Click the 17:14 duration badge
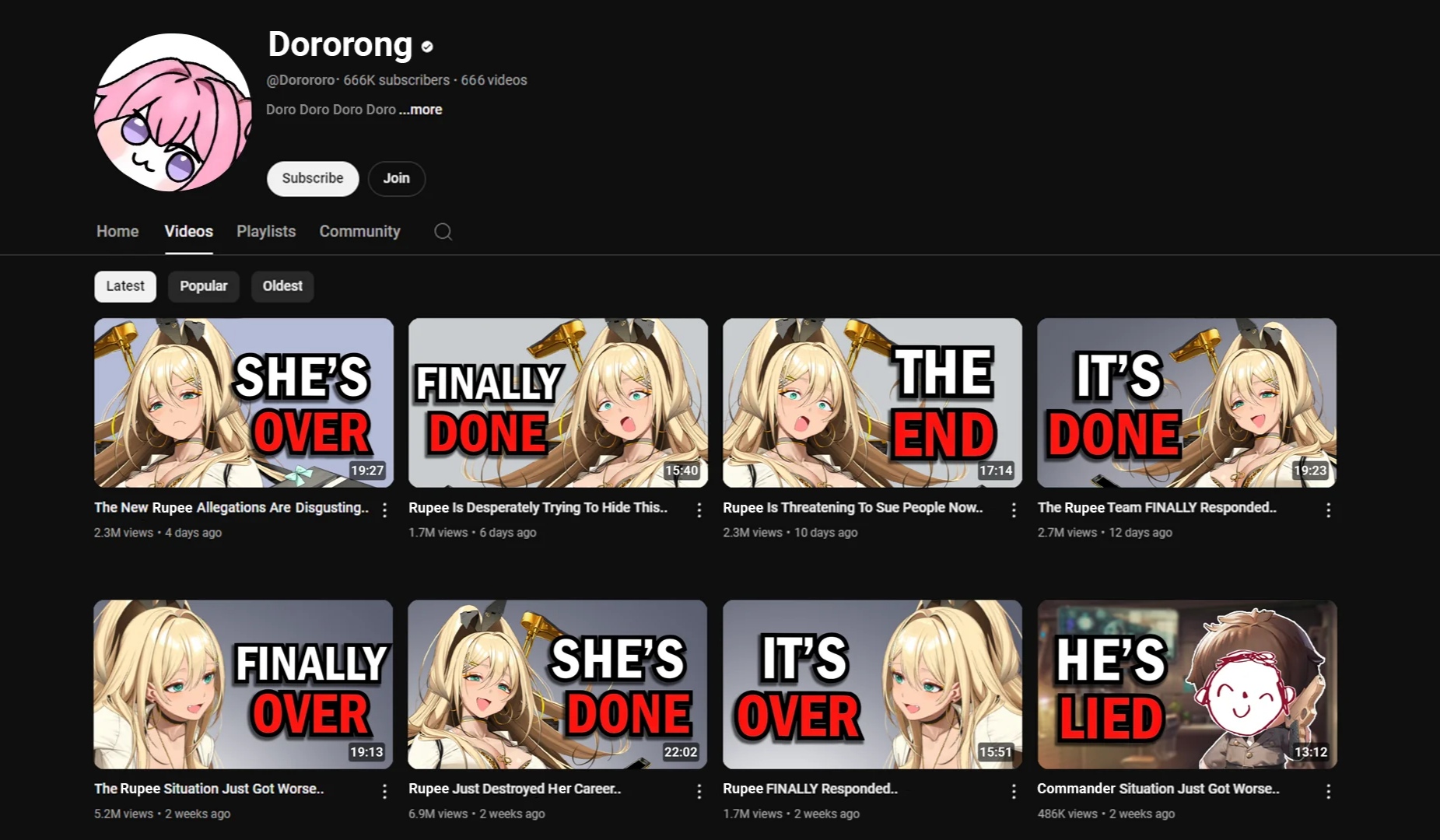This screenshot has width=1440, height=840. (996, 471)
